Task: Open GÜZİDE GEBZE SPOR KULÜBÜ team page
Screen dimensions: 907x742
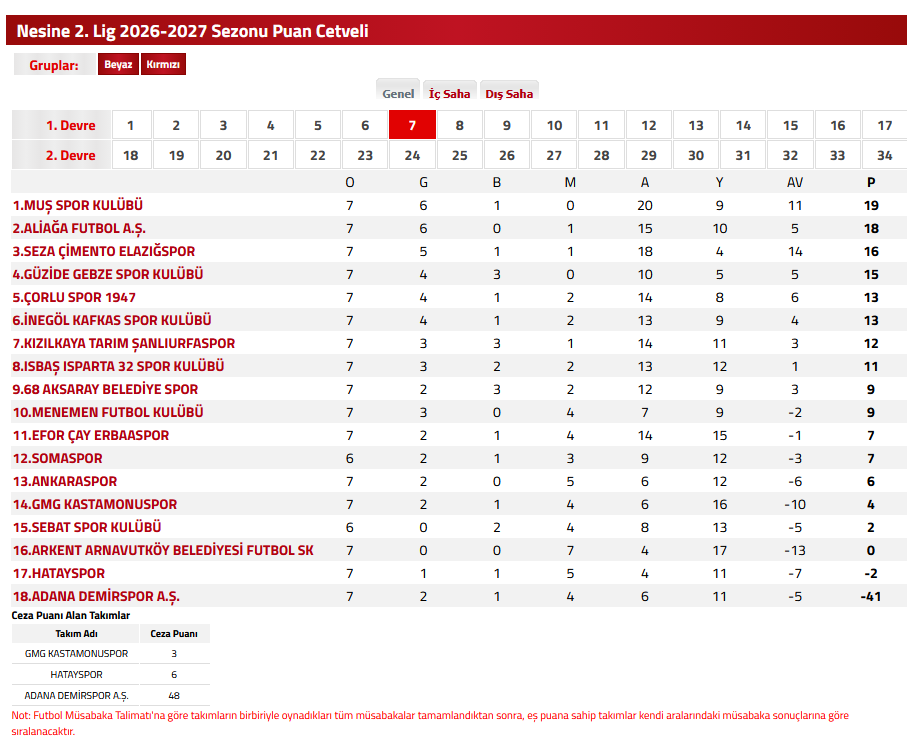Action: click(x=108, y=274)
